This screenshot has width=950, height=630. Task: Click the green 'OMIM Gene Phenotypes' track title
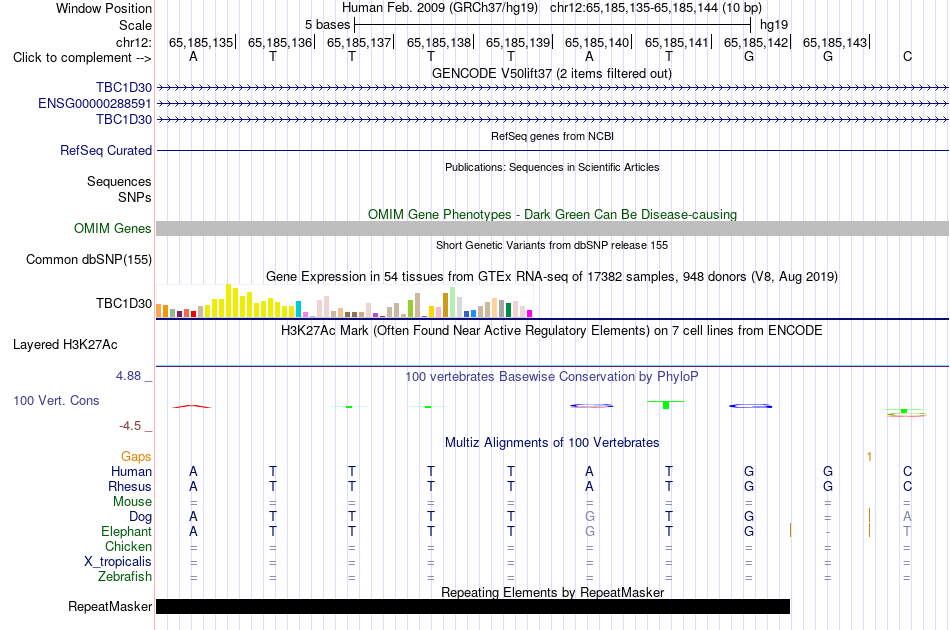tap(552, 214)
